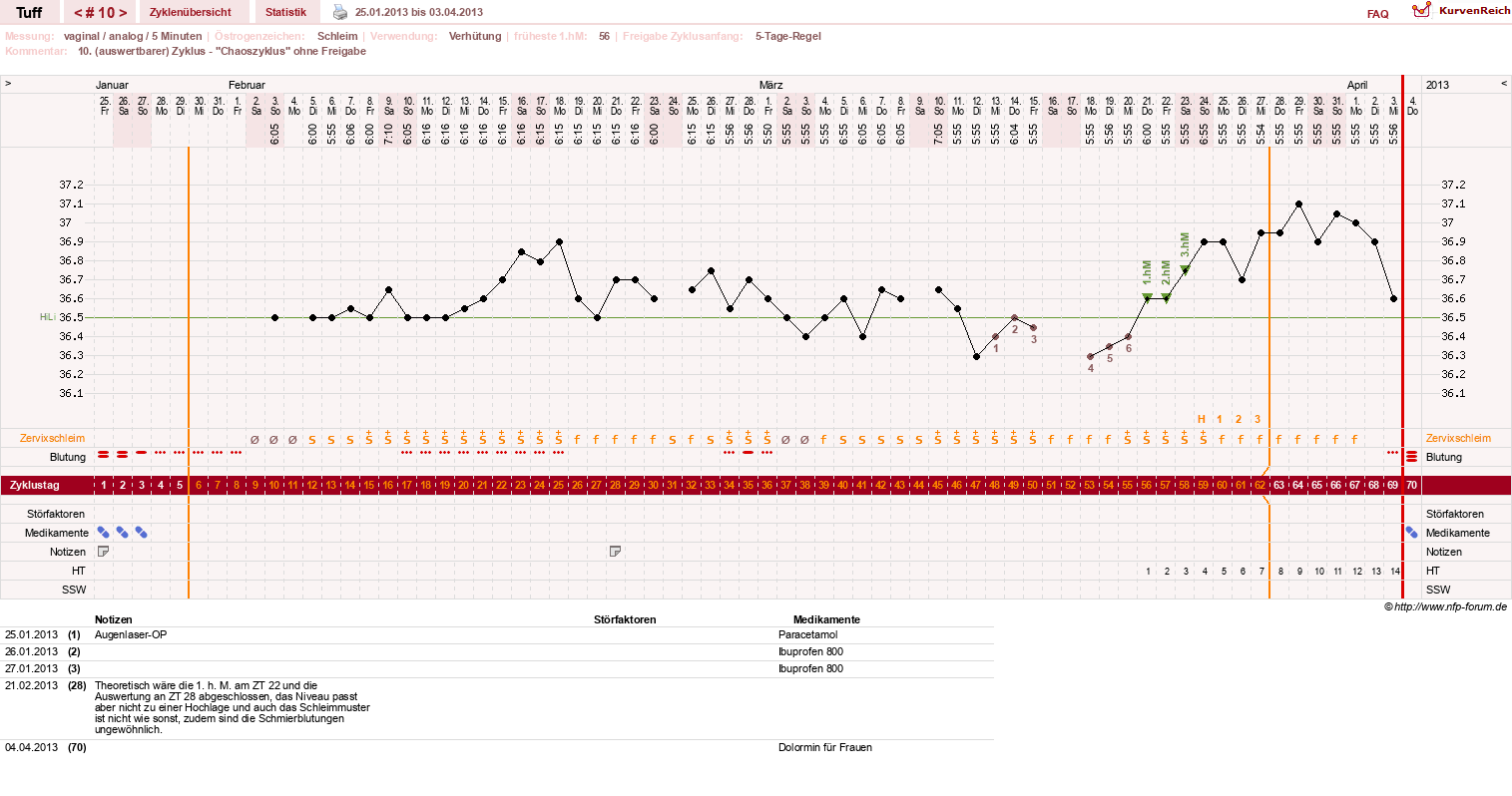Collapse the chart with the top-right arrow
1512x796 pixels.
point(1504,84)
